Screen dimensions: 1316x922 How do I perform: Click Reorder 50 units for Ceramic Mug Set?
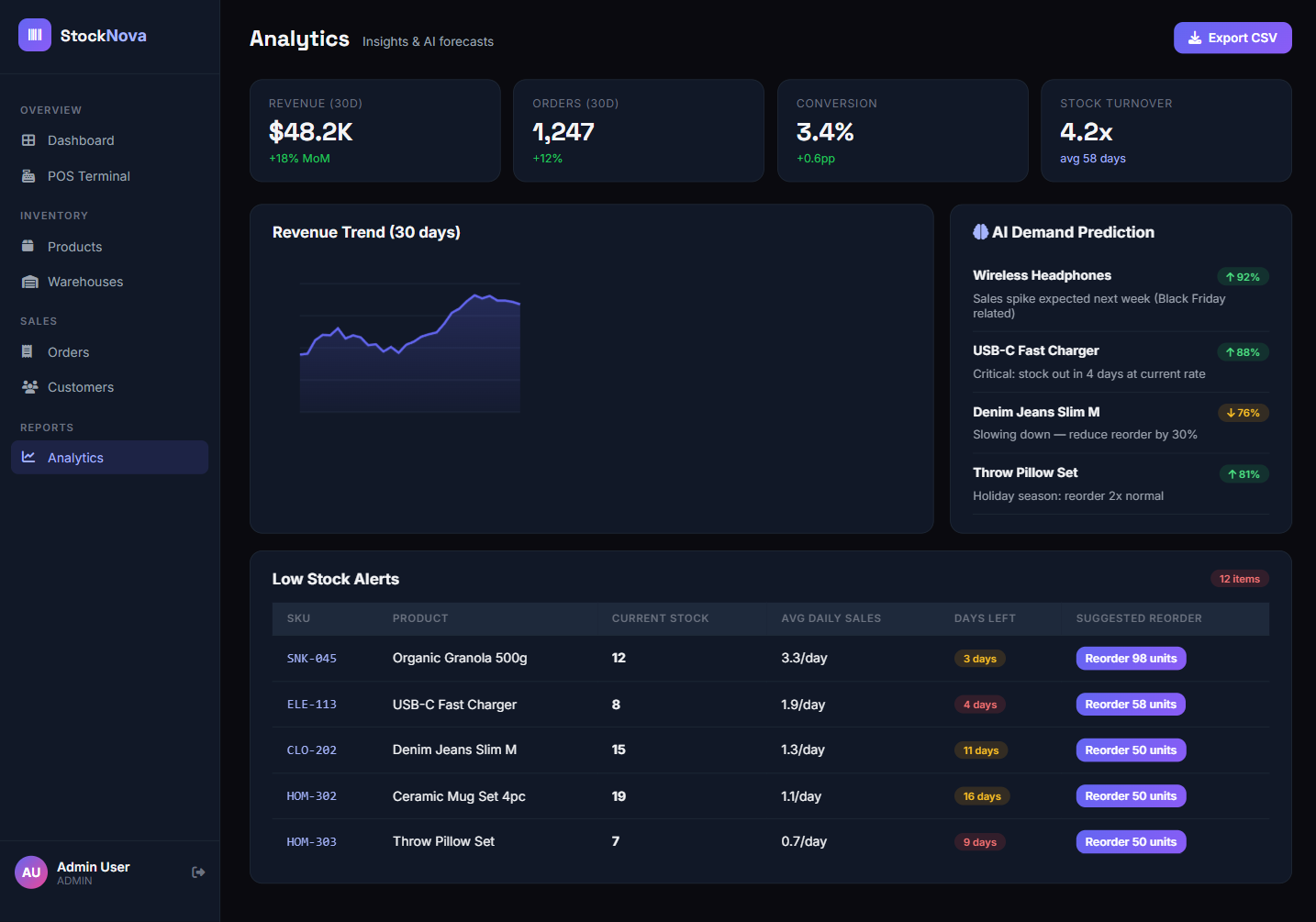pyautogui.click(x=1131, y=796)
